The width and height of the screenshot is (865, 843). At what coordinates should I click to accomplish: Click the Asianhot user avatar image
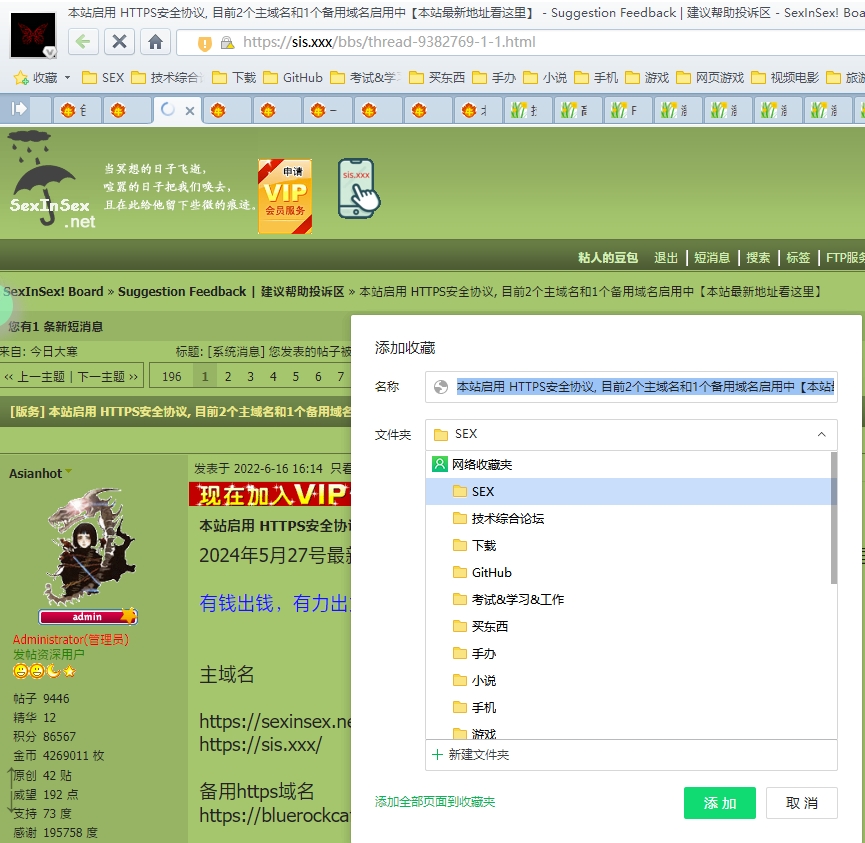click(88, 547)
